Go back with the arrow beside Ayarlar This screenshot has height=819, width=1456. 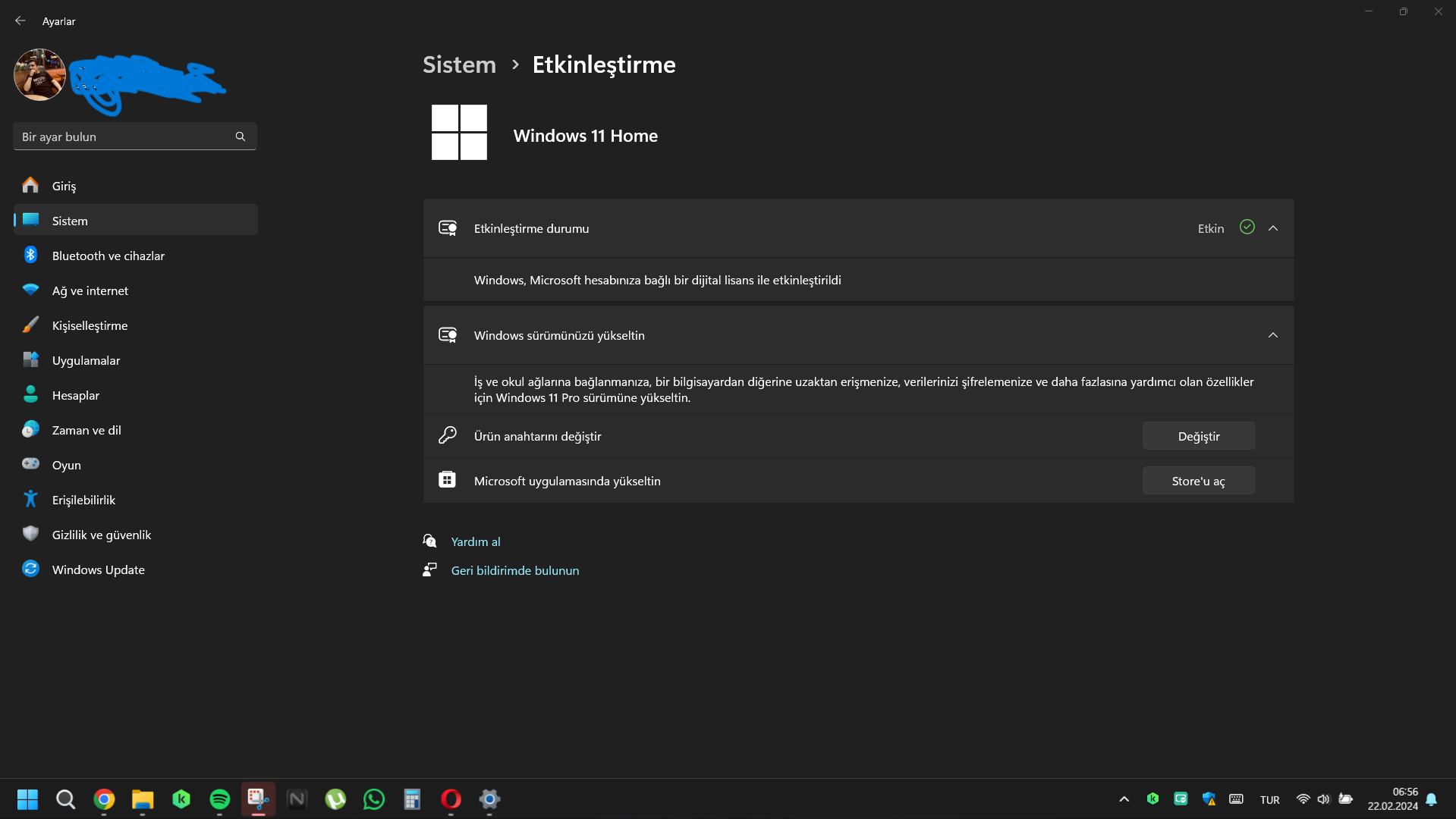coord(20,21)
